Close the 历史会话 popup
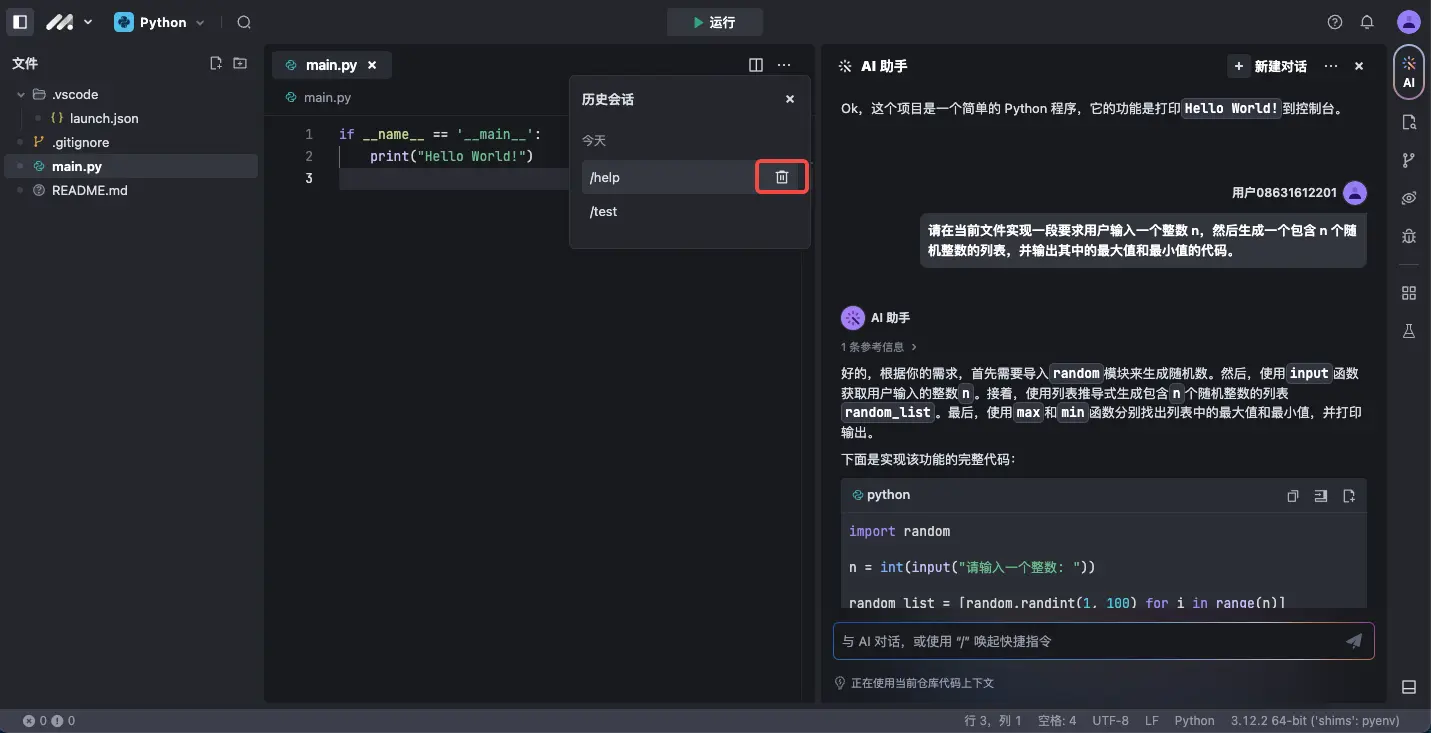The height and width of the screenshot is (733, 1431). click(x=790, y=99)
